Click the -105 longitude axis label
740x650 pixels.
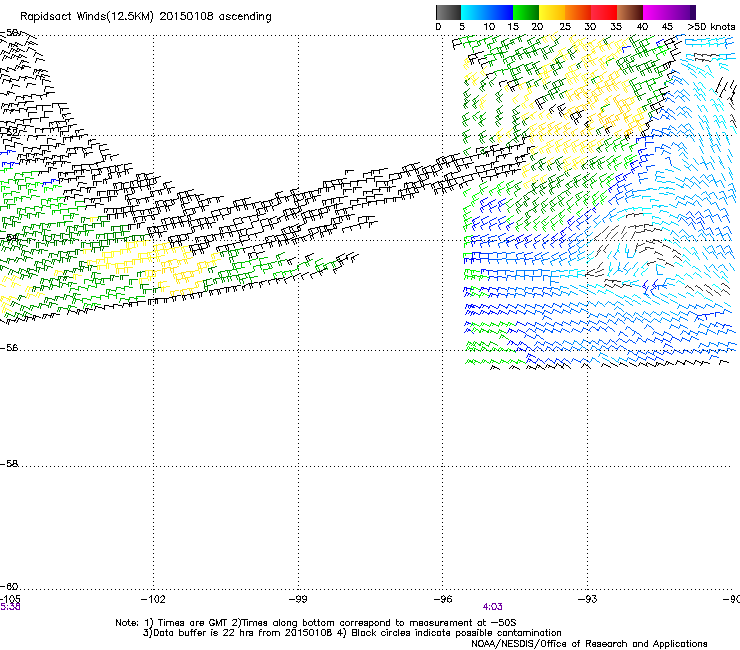point(10,599)
